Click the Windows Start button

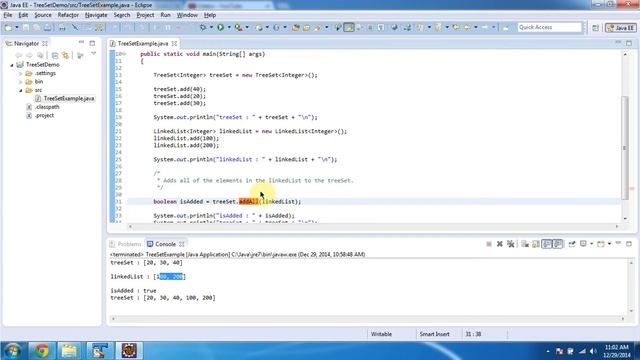(12, 351)
